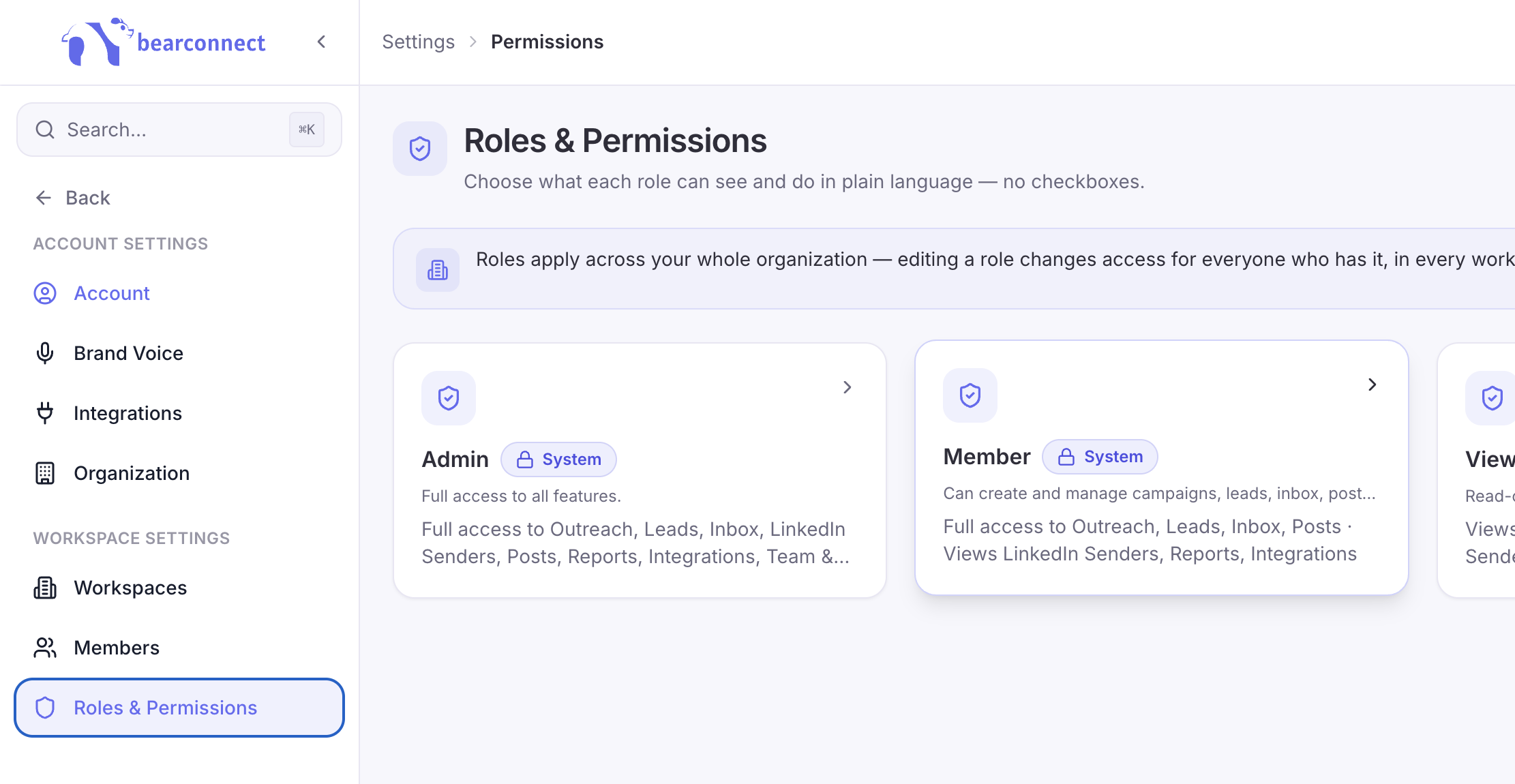Click the shield icon on the Admin card
The width and height of the screenshot is (1515, 784).
449,398
